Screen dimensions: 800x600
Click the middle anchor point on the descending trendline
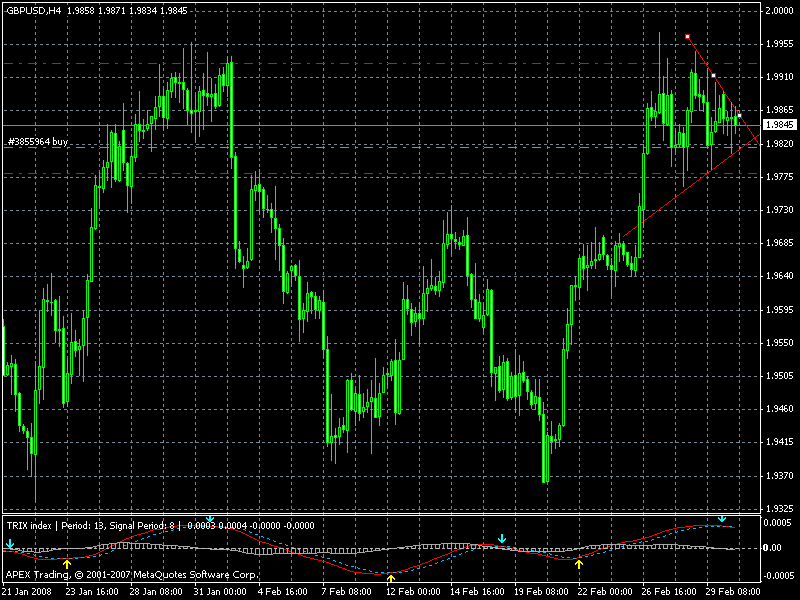[713, 75]
